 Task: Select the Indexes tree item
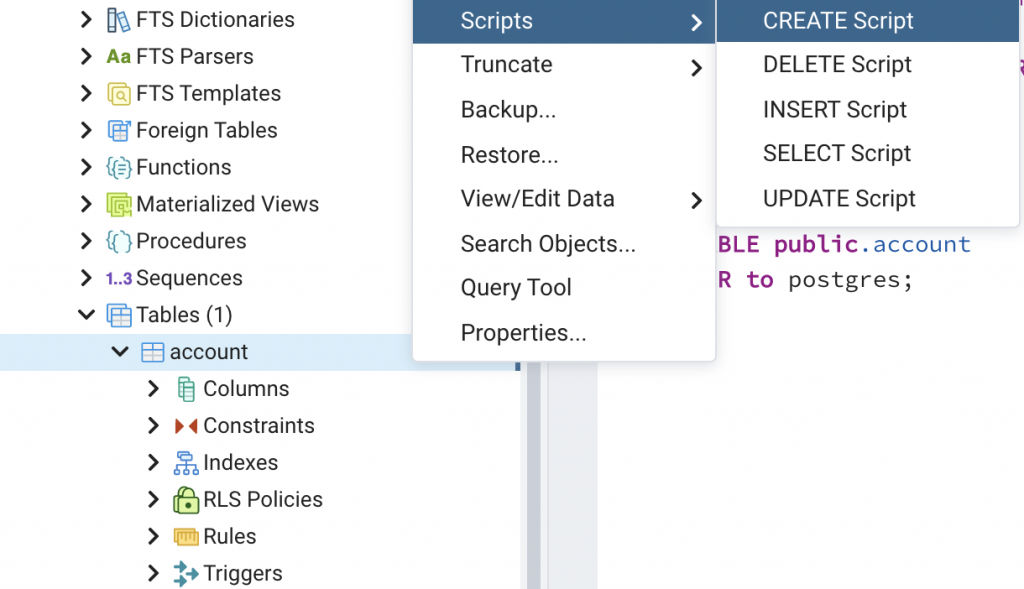click(240, 463)
